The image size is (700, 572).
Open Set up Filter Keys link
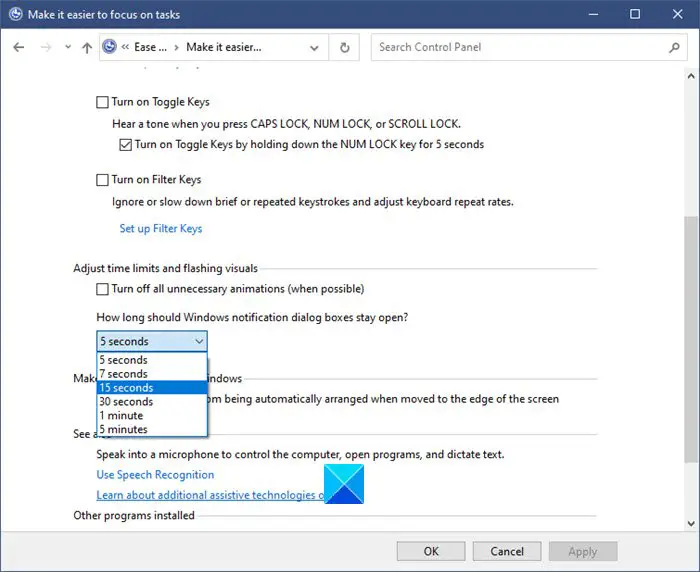pos(161,229)
